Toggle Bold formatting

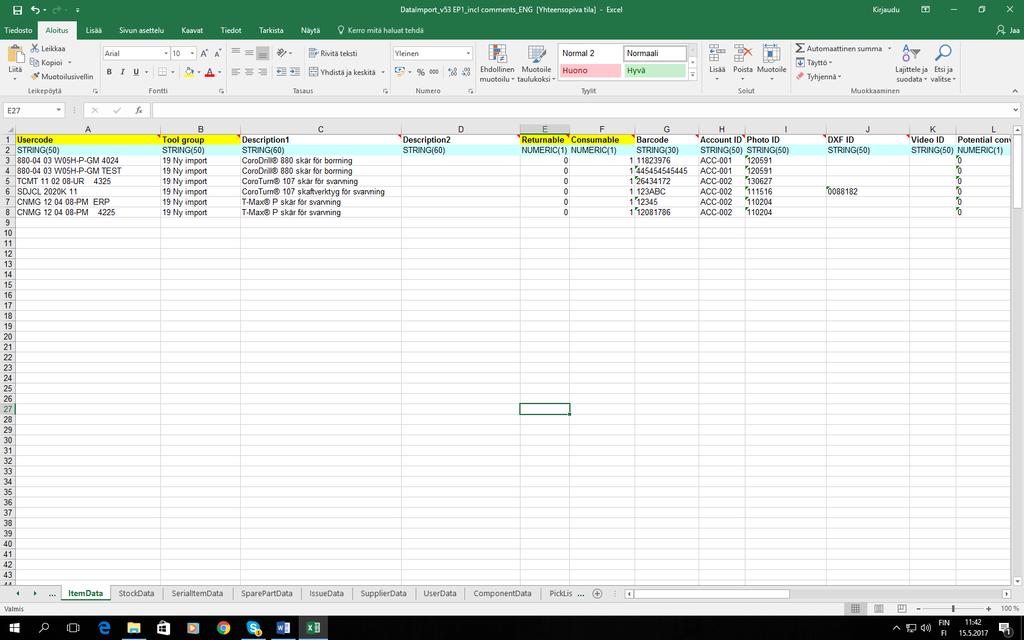pyautogui.click(x=109, y=72)
